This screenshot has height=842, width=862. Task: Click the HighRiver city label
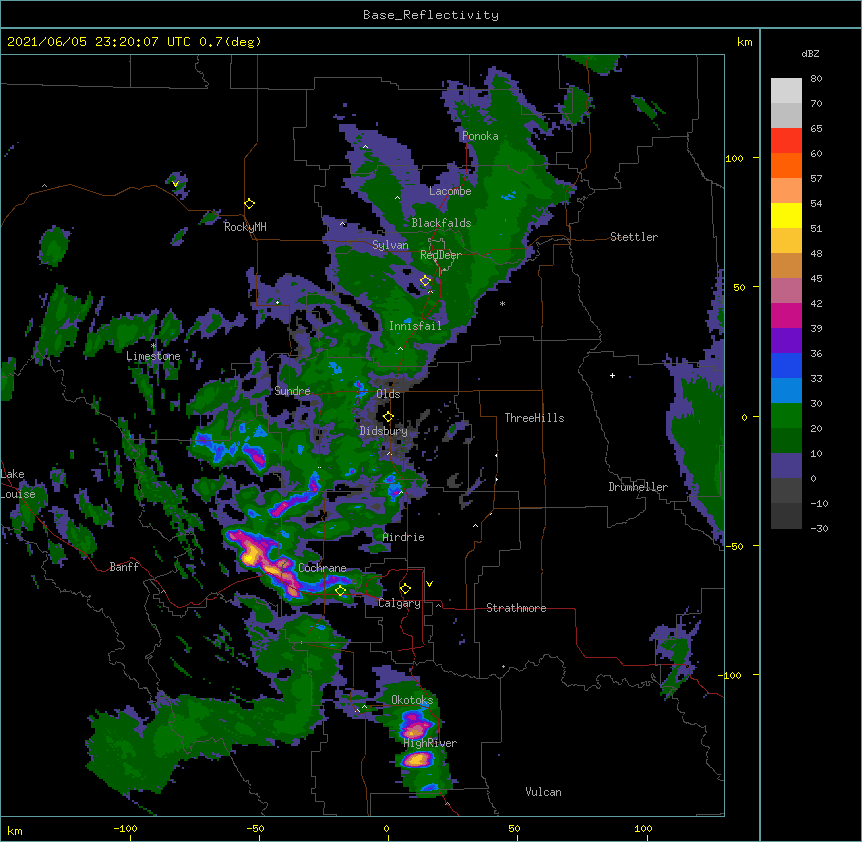pos(430,743)
